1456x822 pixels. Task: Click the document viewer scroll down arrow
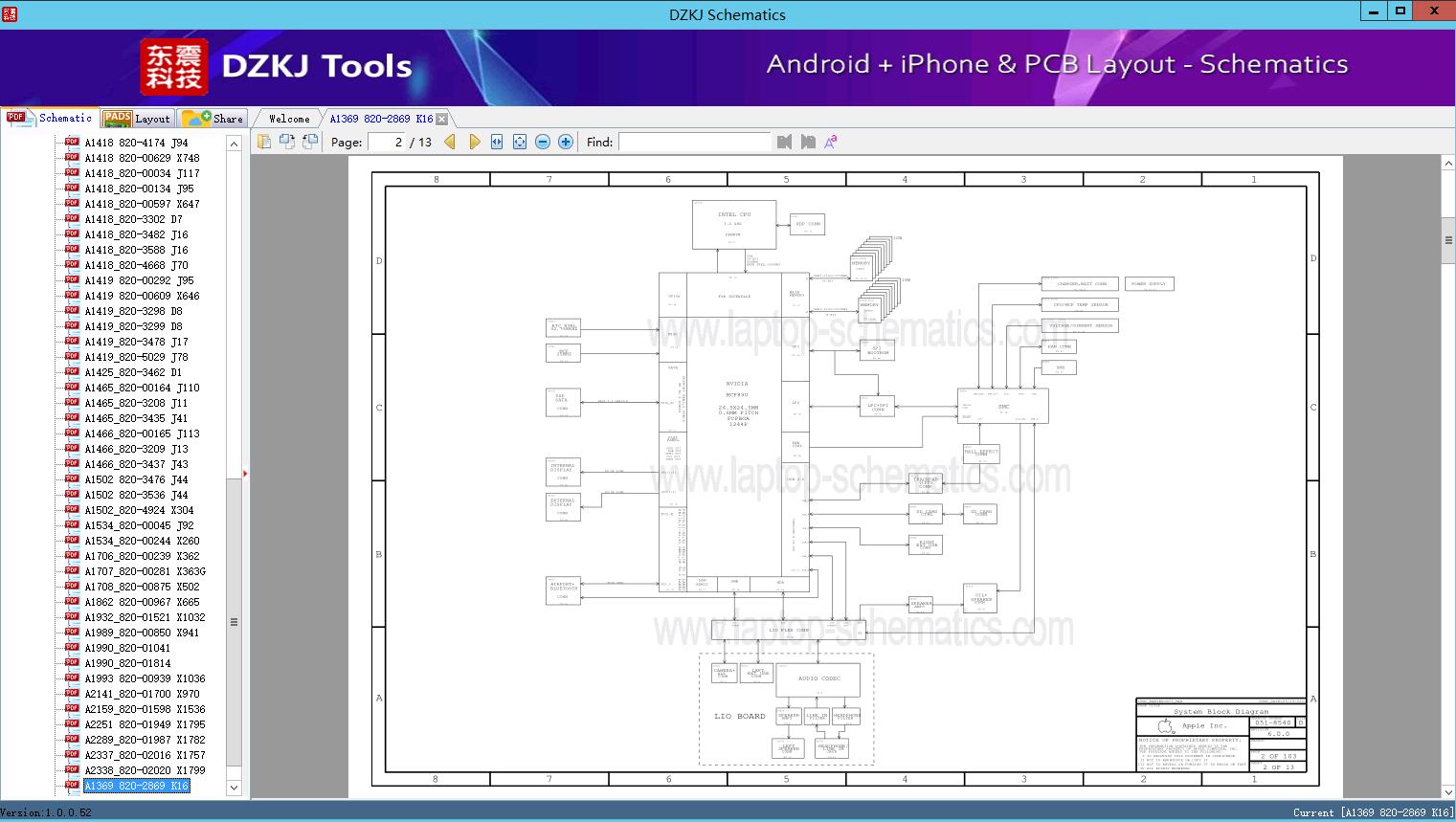coord(1447,791)
